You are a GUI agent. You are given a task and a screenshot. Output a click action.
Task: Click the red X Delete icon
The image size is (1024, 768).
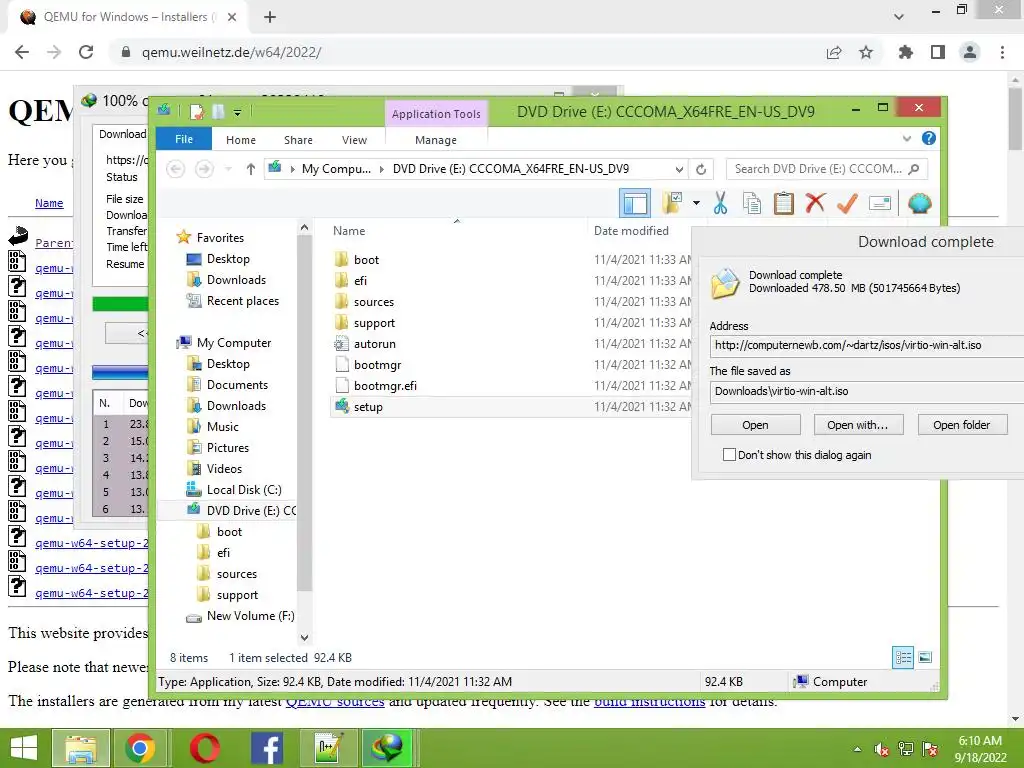coord(815,203)
